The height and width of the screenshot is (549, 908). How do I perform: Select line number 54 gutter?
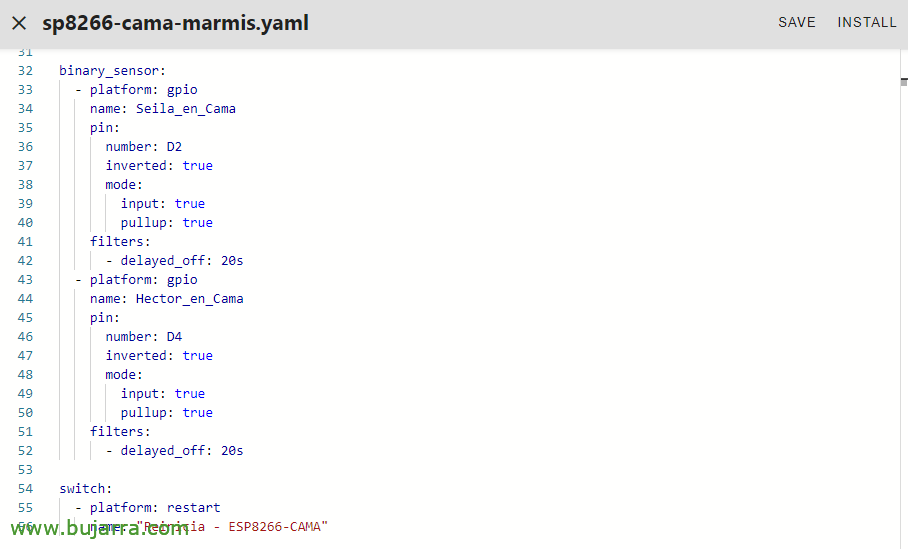pos(25,489)
